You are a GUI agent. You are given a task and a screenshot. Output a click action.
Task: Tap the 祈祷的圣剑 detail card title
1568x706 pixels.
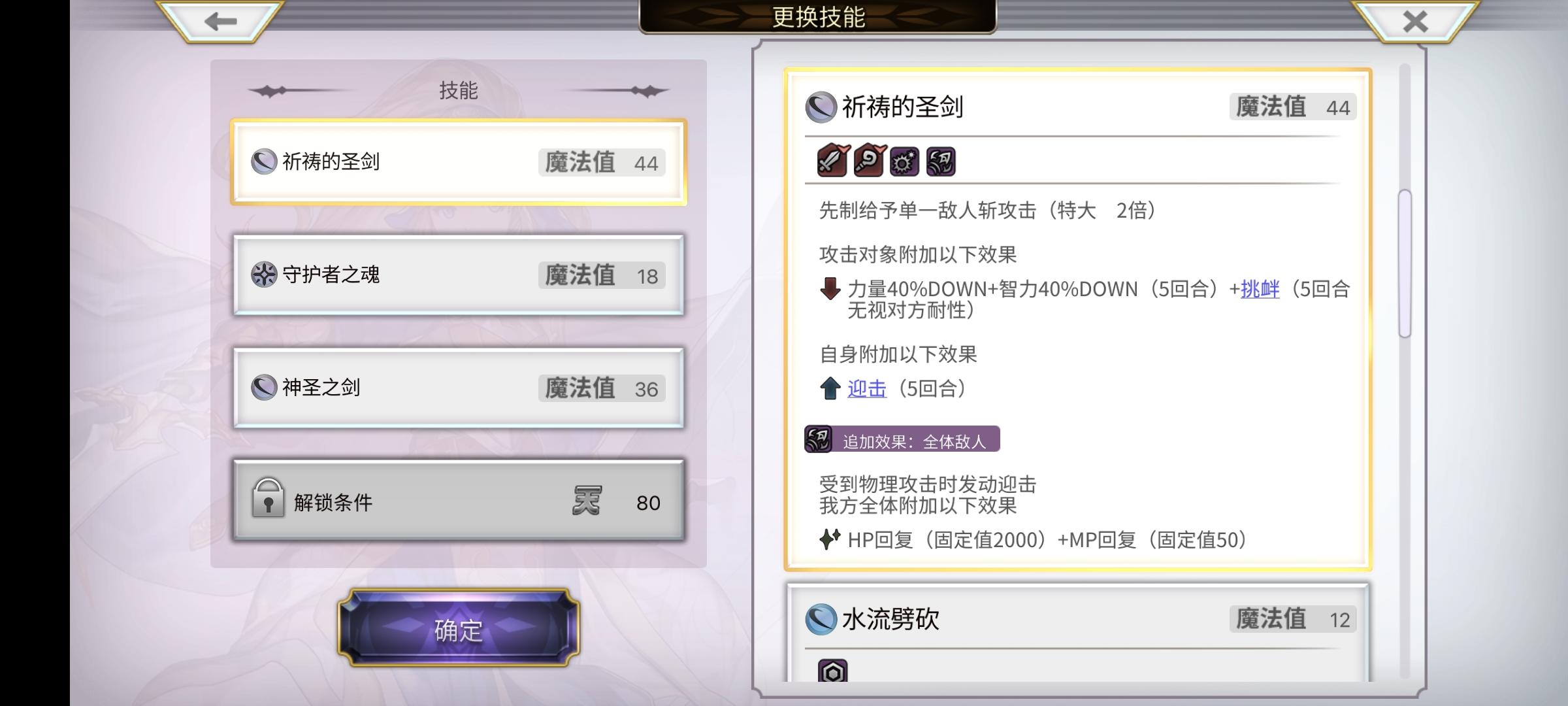[x=902, y=107]
